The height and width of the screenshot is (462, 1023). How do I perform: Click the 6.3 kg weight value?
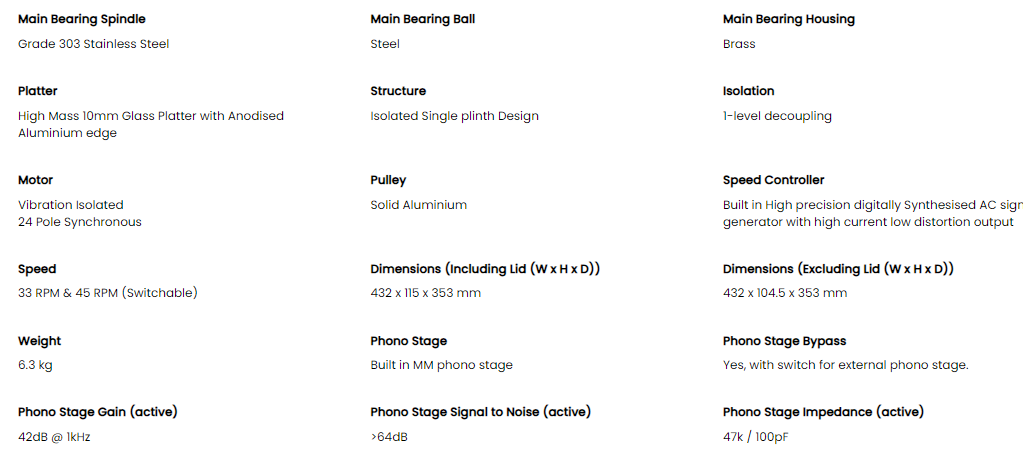pos(35,365)
